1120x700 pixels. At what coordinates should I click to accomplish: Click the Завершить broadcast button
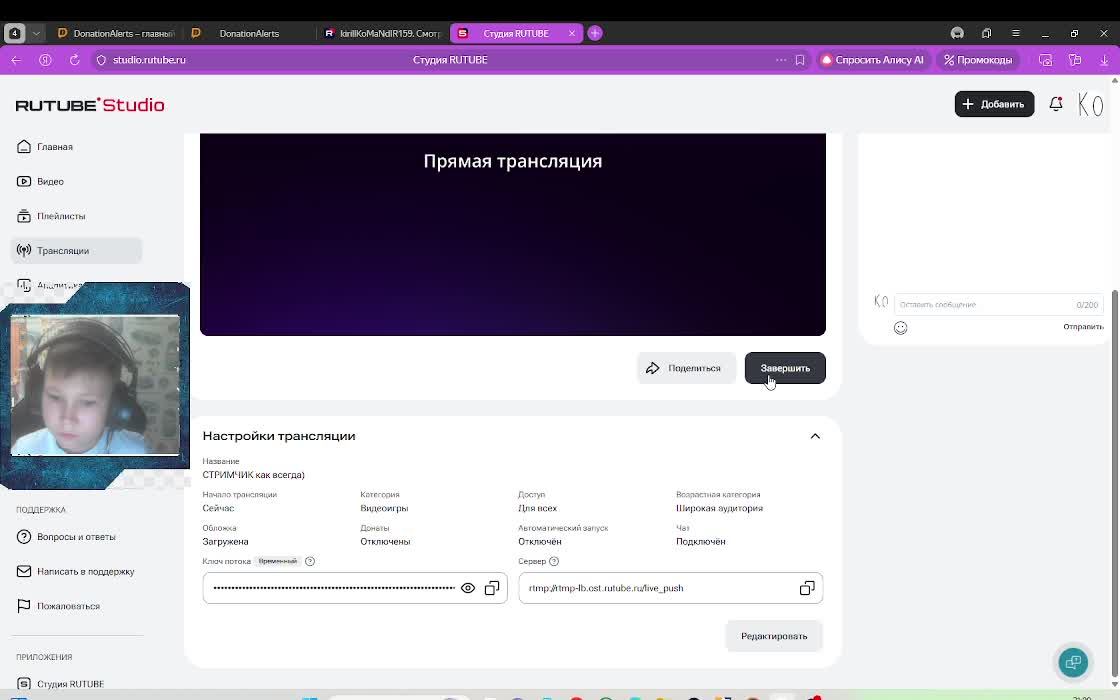785,368
